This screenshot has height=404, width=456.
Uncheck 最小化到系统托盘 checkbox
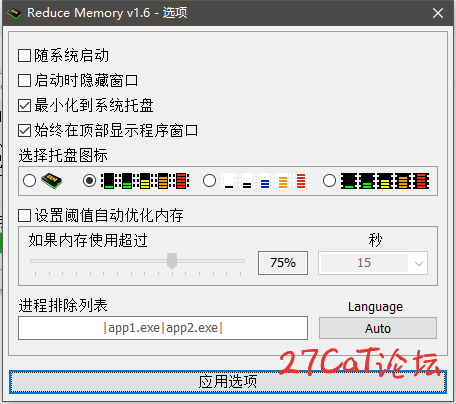[25, 106]
